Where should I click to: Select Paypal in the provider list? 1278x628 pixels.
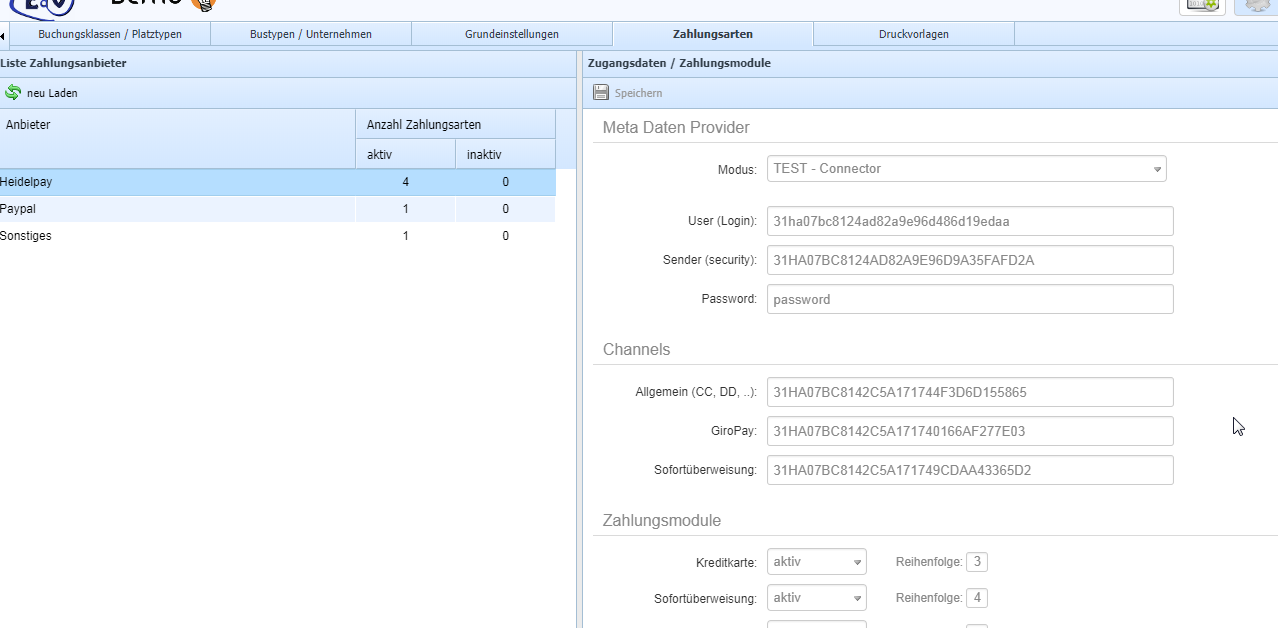point(18,209)
